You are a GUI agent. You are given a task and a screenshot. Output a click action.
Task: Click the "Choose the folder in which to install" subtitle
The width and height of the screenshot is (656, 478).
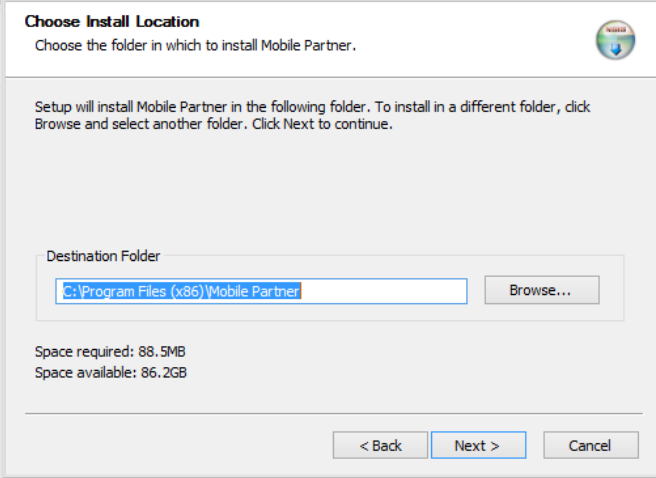pyautogui.click(x=196, y=46)
